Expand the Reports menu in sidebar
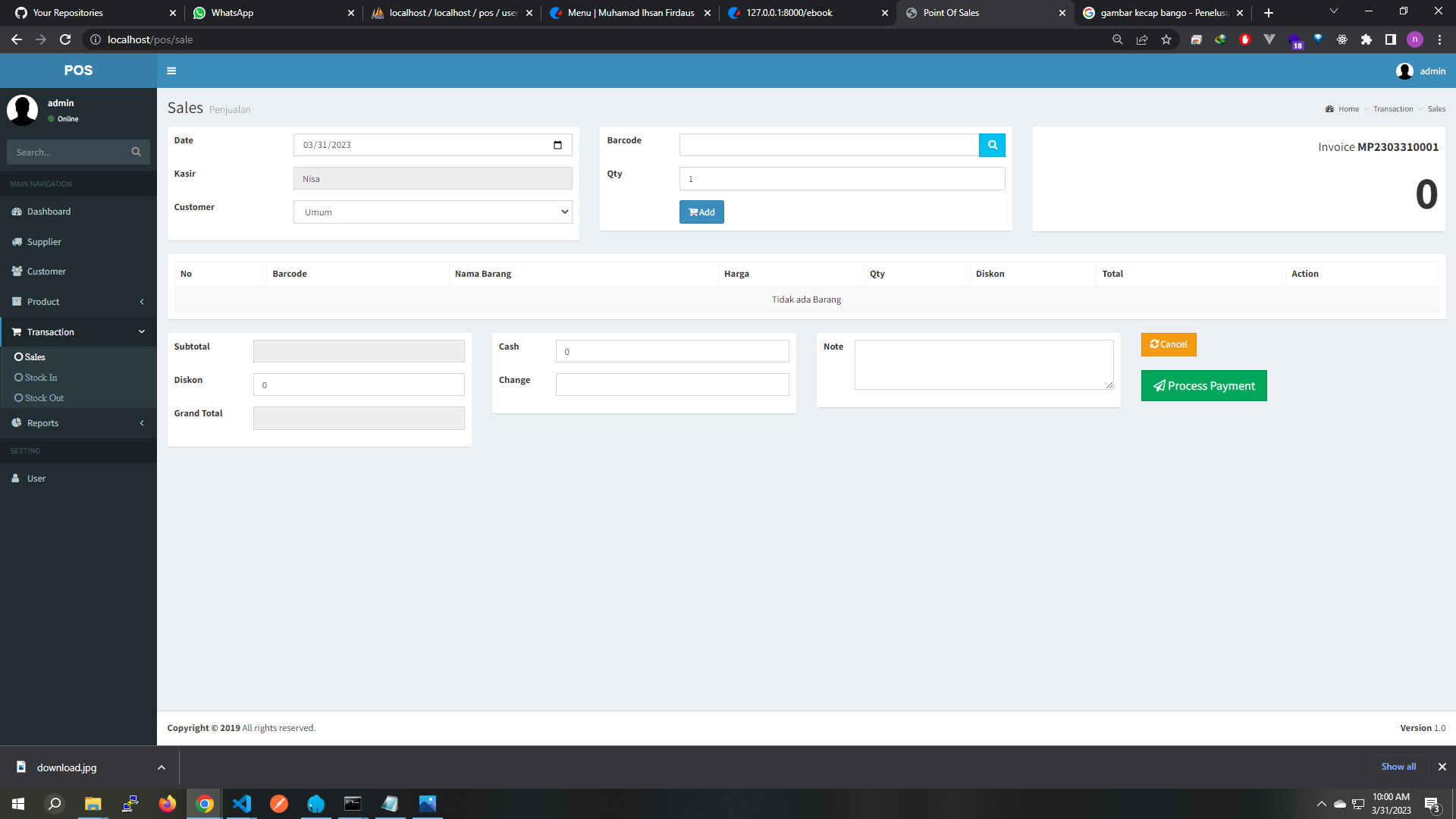This screenshot has width=1456, height=819. click(x=78, y=423)
